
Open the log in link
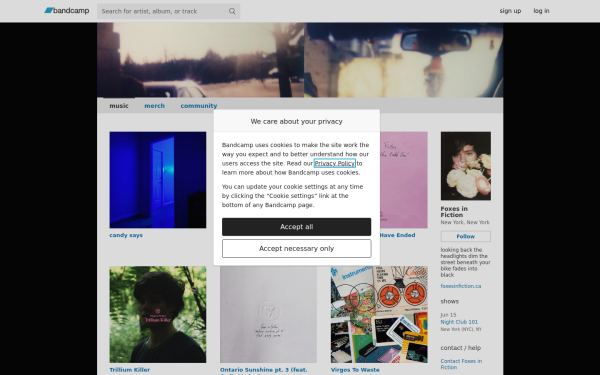pyautogui.click(x=541, y=11)
